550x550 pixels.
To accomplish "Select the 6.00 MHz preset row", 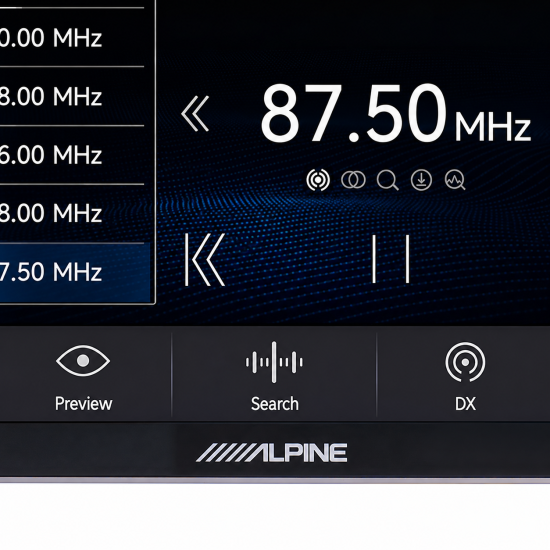I will pos(72,155).
